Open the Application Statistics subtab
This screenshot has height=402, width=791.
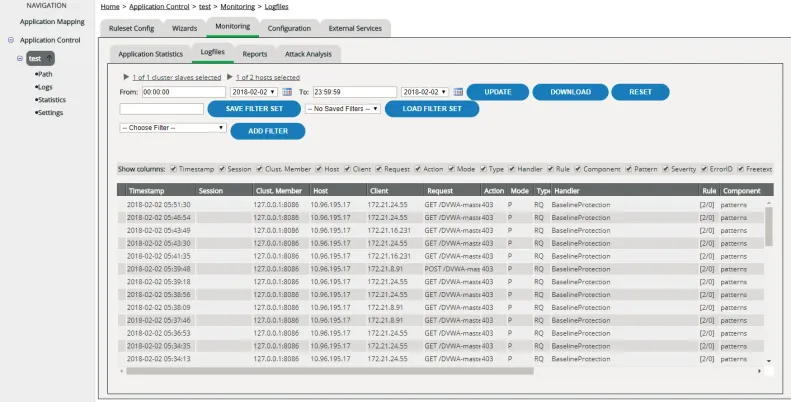[150, 54]
